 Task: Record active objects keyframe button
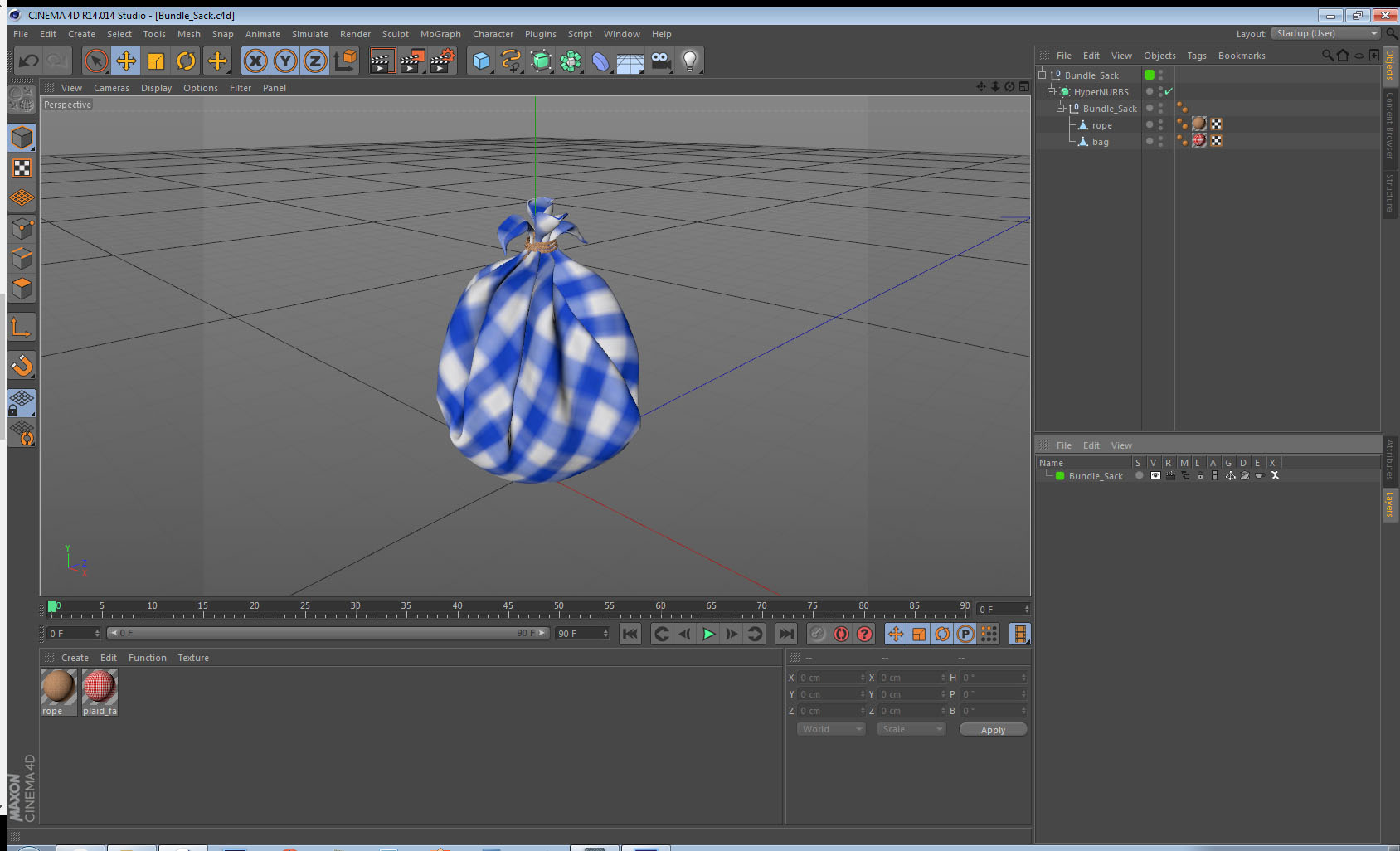pos(818,634)
